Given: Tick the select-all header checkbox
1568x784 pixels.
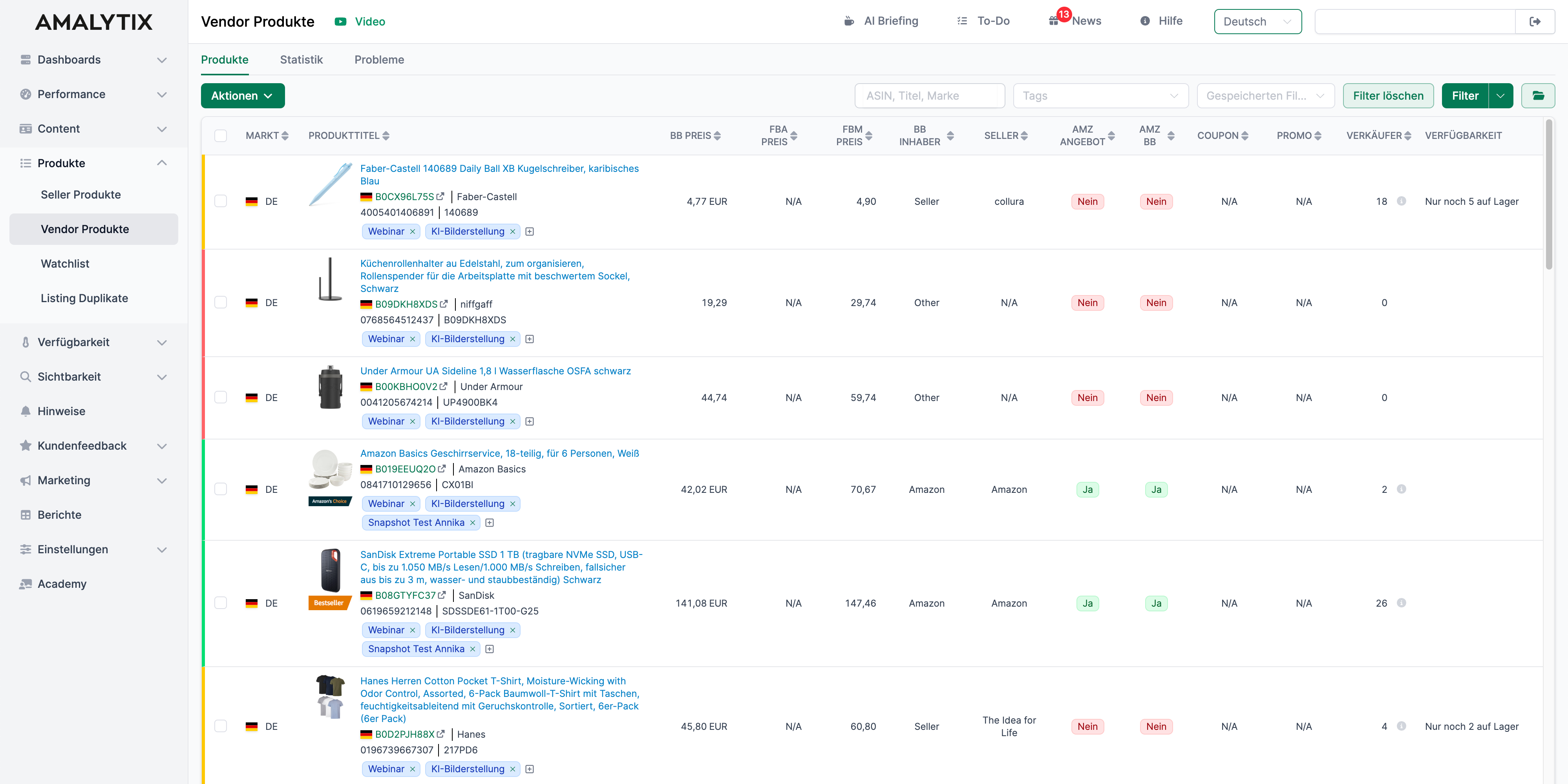Looking at the screenshot, I should click(x=220, y=136).
